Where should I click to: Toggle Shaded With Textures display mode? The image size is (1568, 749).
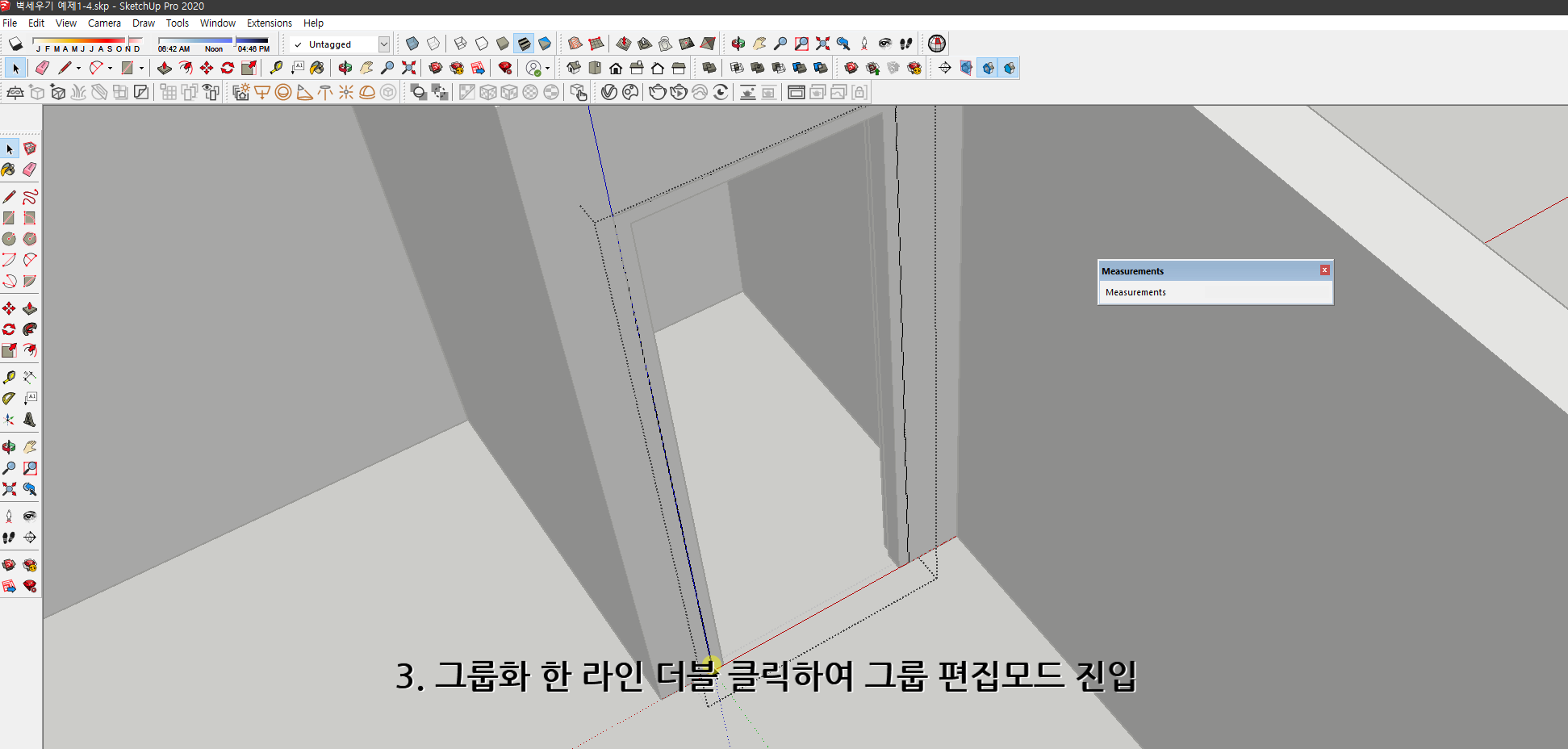pyautogui.click(x=525, y=44)
